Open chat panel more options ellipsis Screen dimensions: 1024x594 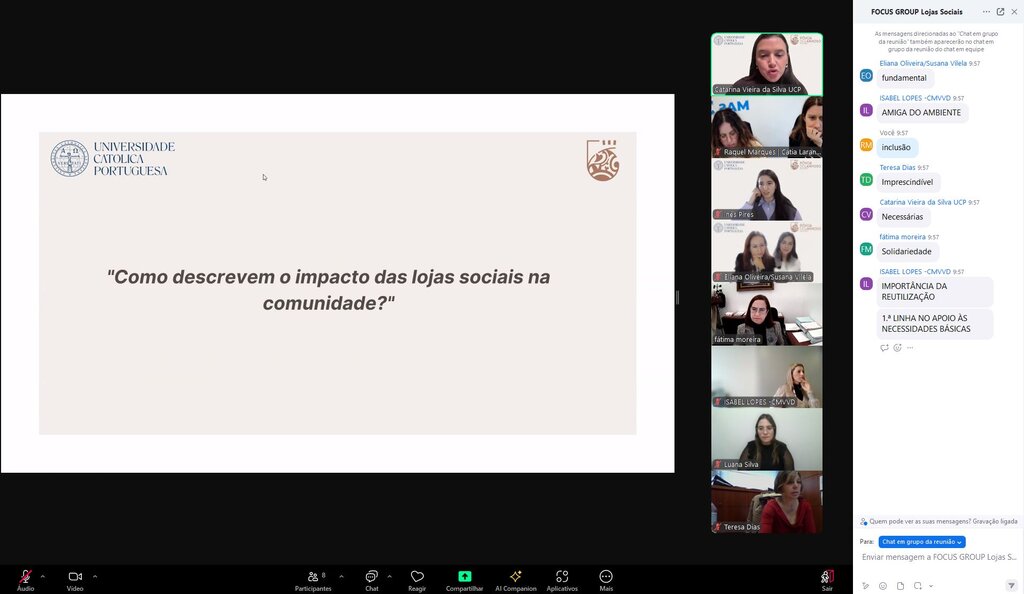(986, 12)
